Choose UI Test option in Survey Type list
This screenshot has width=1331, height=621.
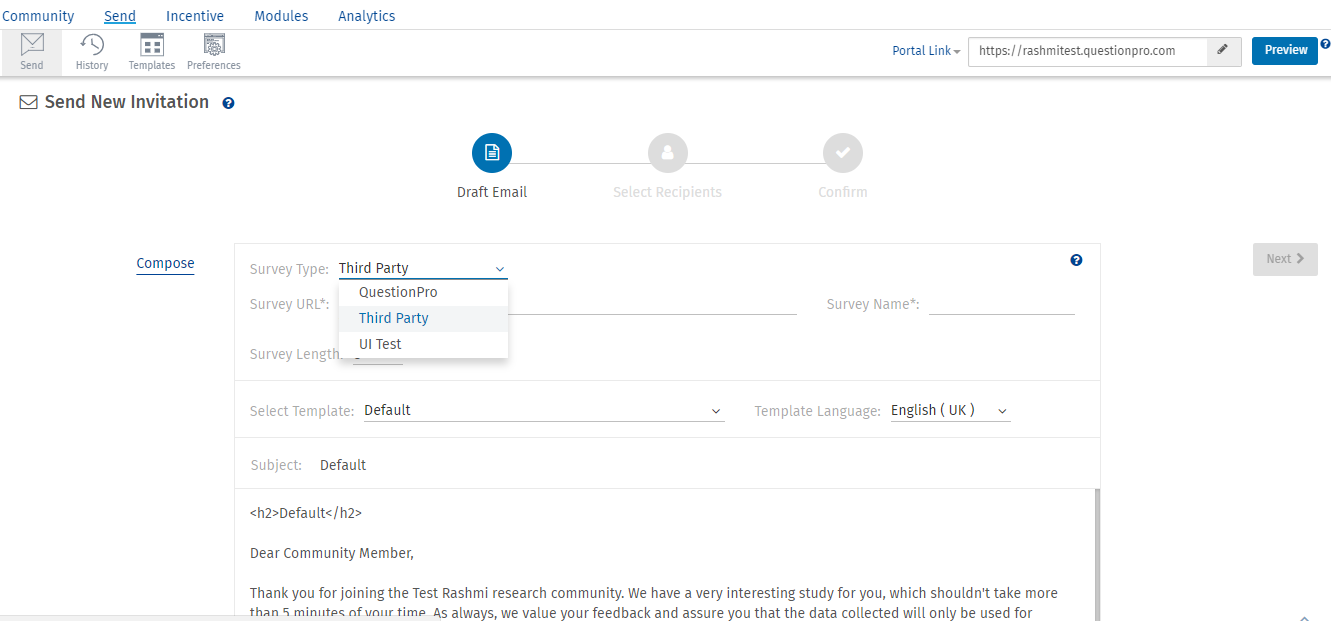point(380,344)
